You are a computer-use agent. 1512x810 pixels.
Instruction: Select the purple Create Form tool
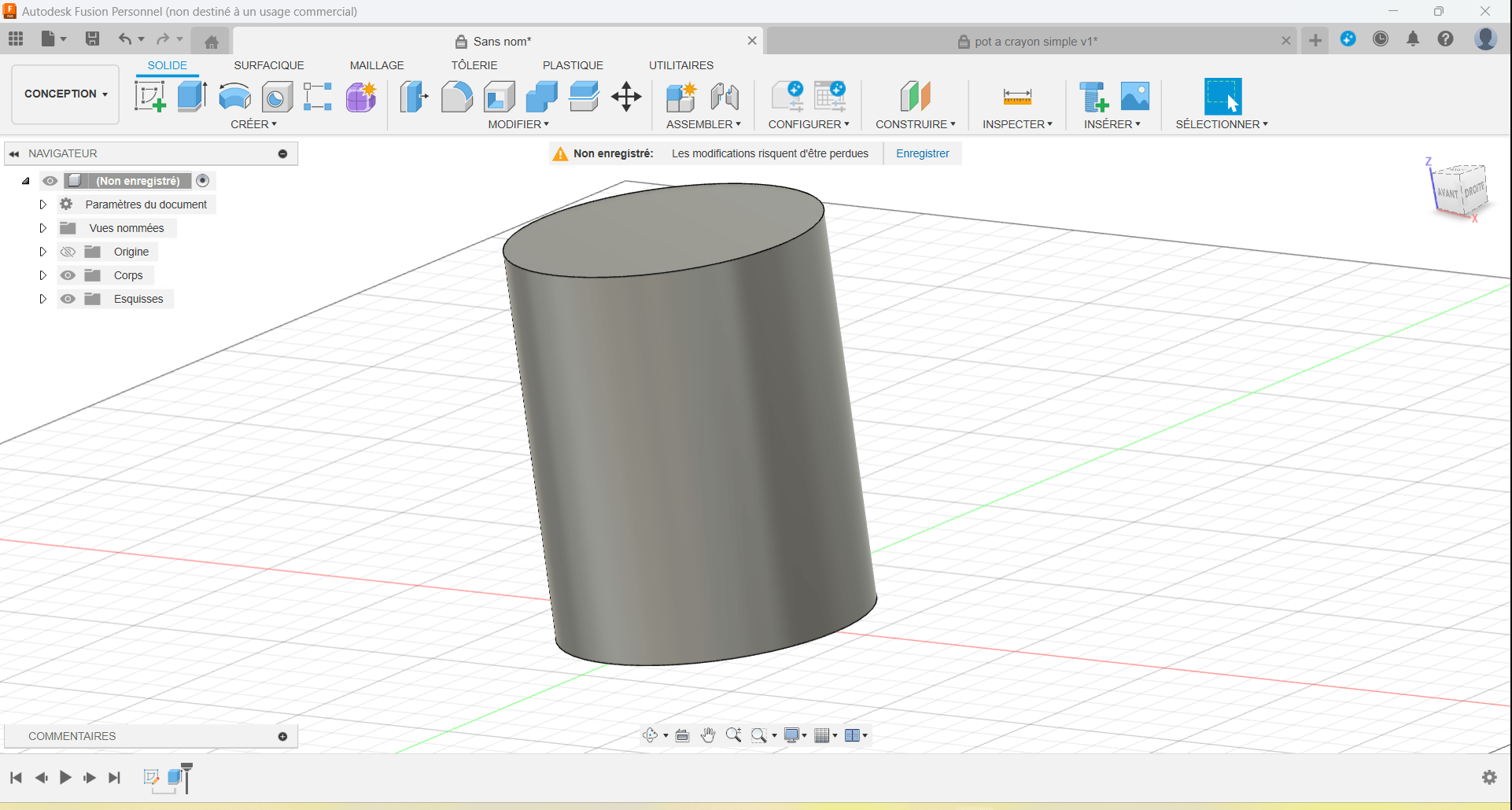[361, 97]
